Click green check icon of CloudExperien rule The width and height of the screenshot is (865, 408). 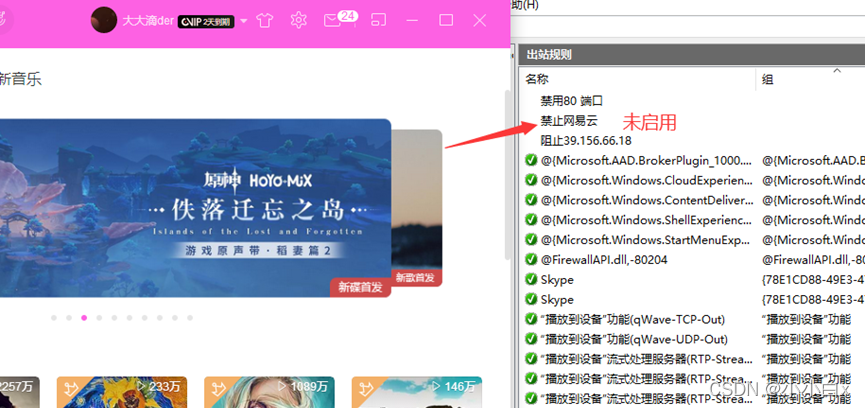point(531,180)
